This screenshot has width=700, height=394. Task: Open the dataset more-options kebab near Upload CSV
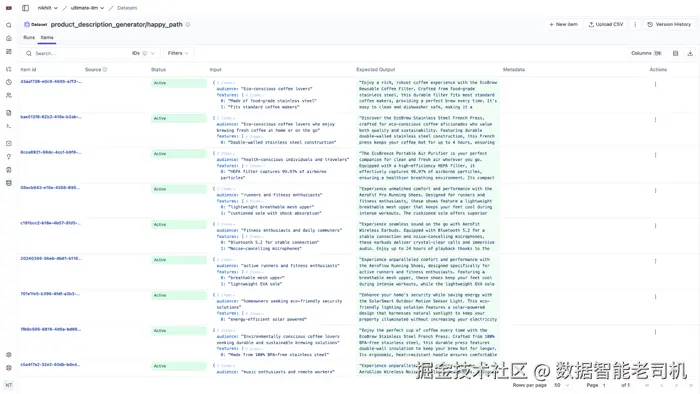point(635,25)
